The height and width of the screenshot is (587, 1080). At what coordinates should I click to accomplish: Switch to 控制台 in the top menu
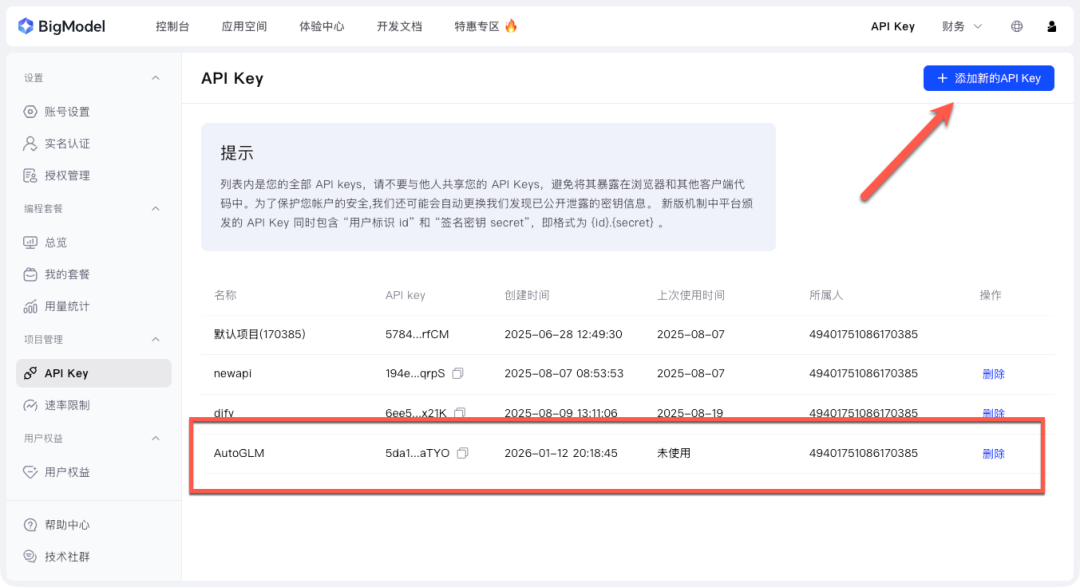(172, 26)
